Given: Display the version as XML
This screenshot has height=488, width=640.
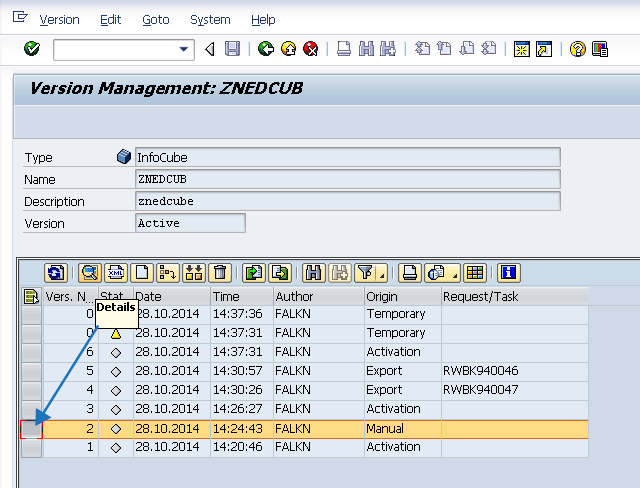Looking at the screenshot, I should (116, 272).
